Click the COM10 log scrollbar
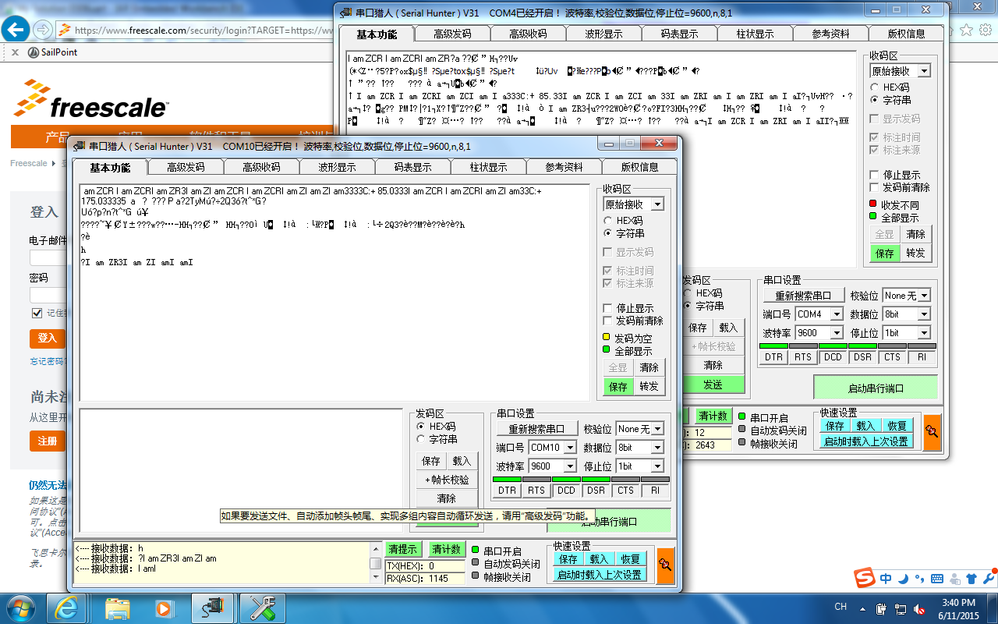 point(376,562)
